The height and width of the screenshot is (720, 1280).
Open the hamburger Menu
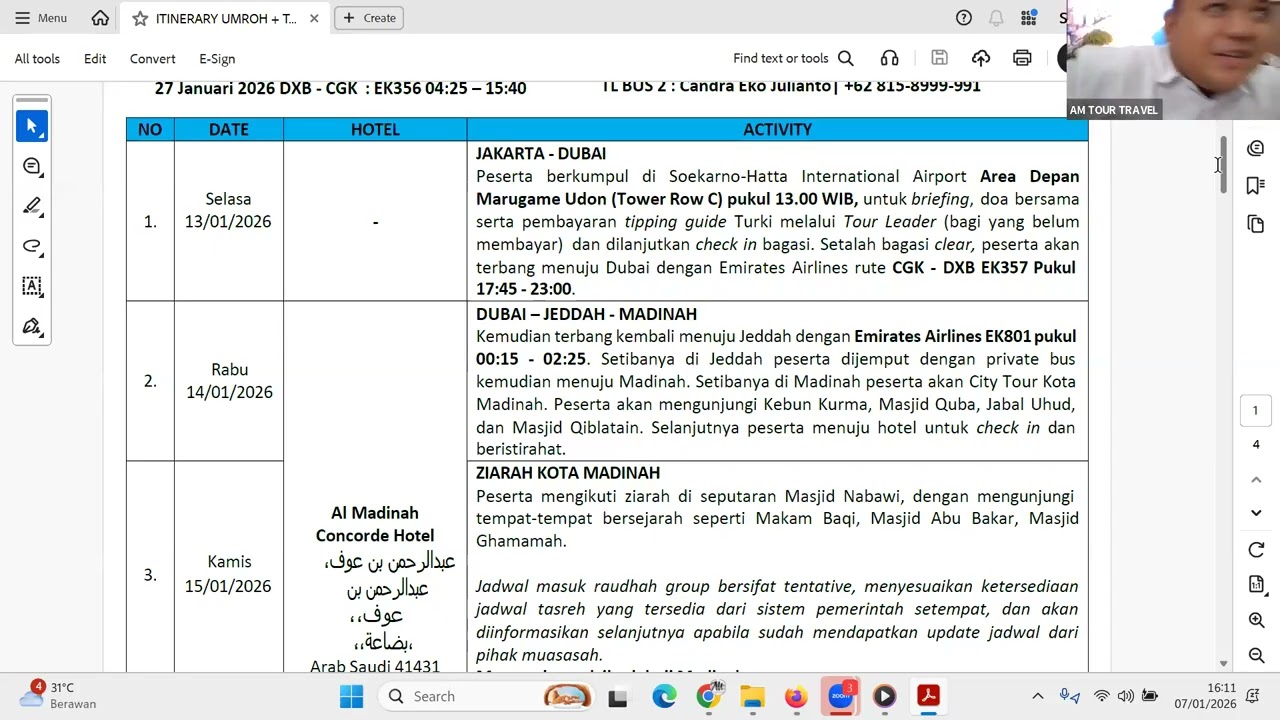pos(41,18)
